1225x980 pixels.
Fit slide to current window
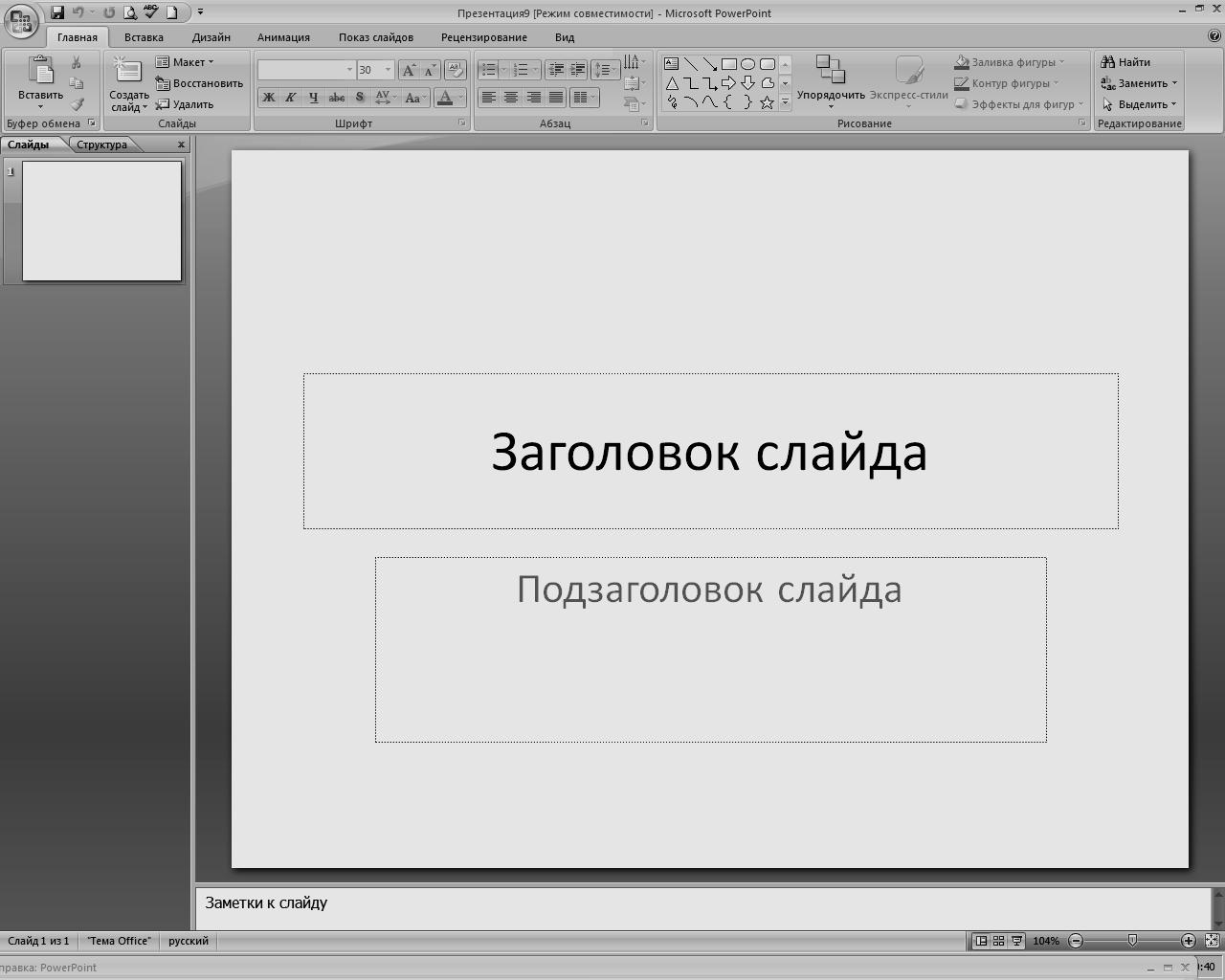point(1213,941)
